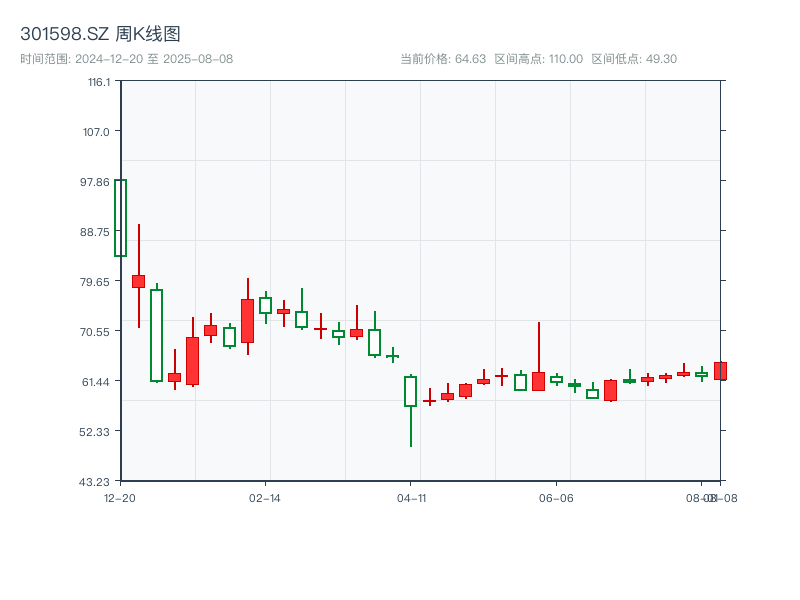Click the tall red candle just left of 02-14
800x600 pixels.
coord(247,321)
